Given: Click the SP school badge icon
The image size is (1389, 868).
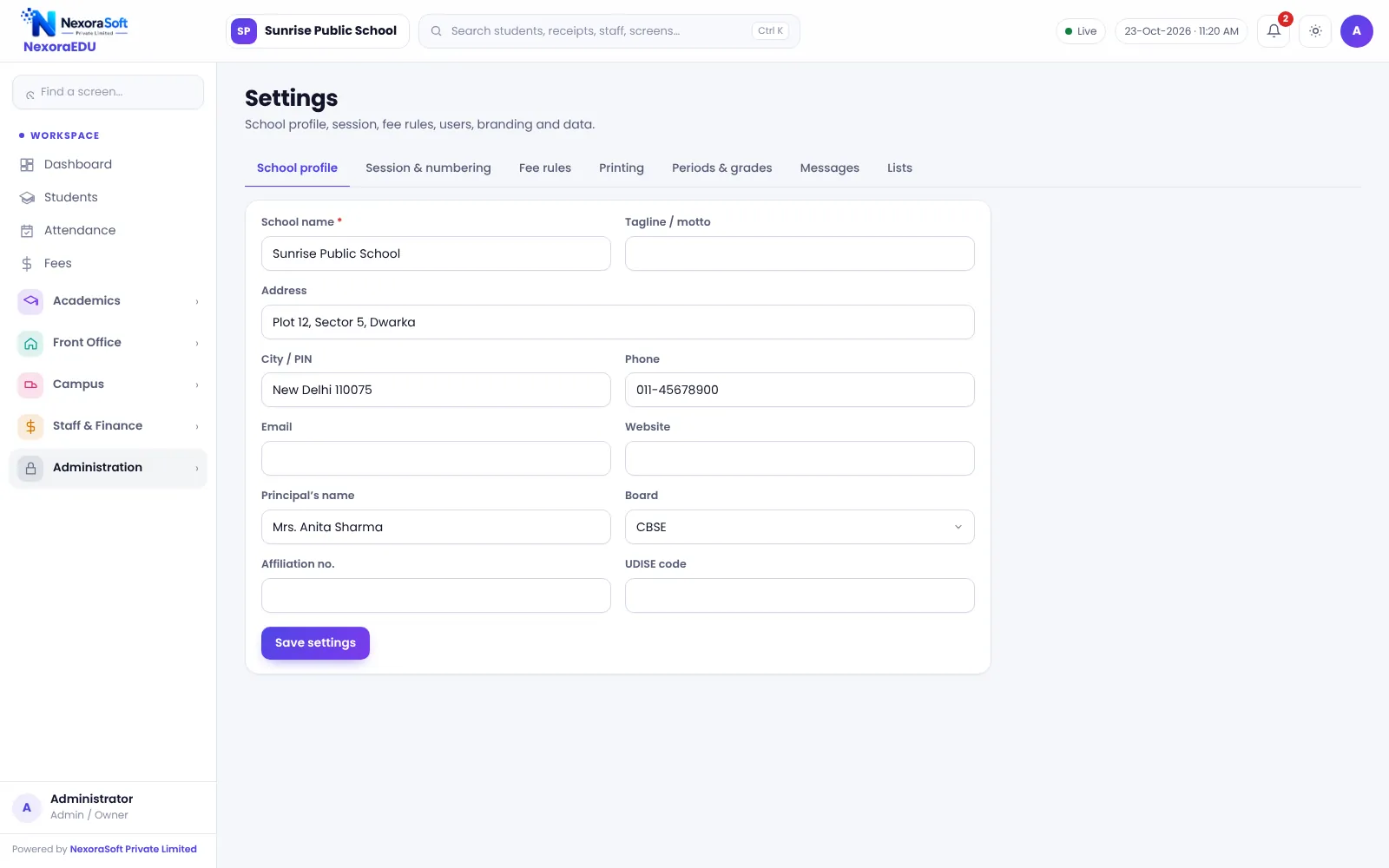Looking at the screenshot, I should (x=244, y=31).
